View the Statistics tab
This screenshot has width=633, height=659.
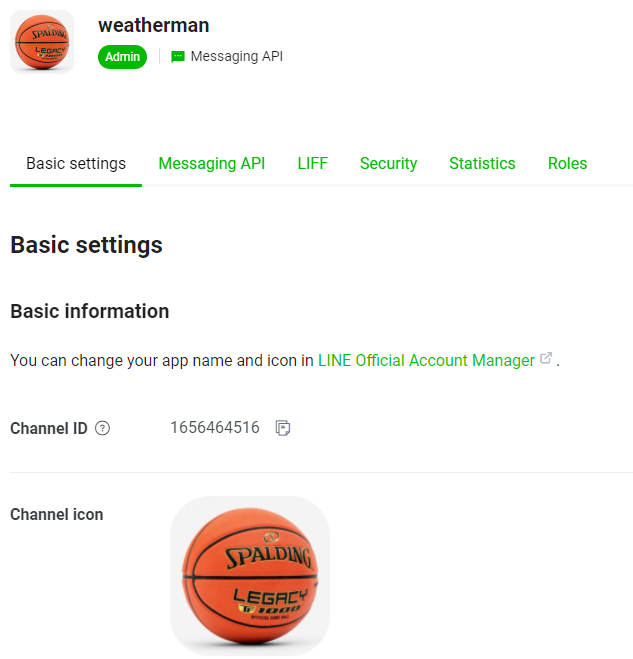(482, 163)
